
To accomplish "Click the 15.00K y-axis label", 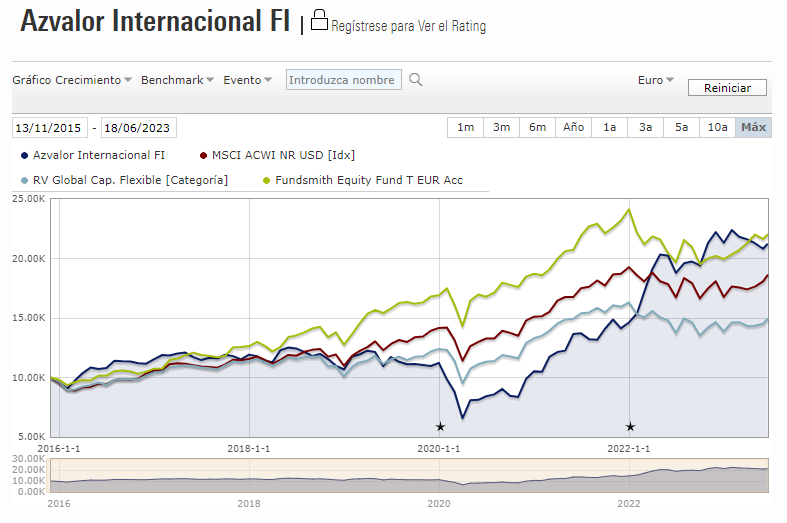I will coord(29,318).
